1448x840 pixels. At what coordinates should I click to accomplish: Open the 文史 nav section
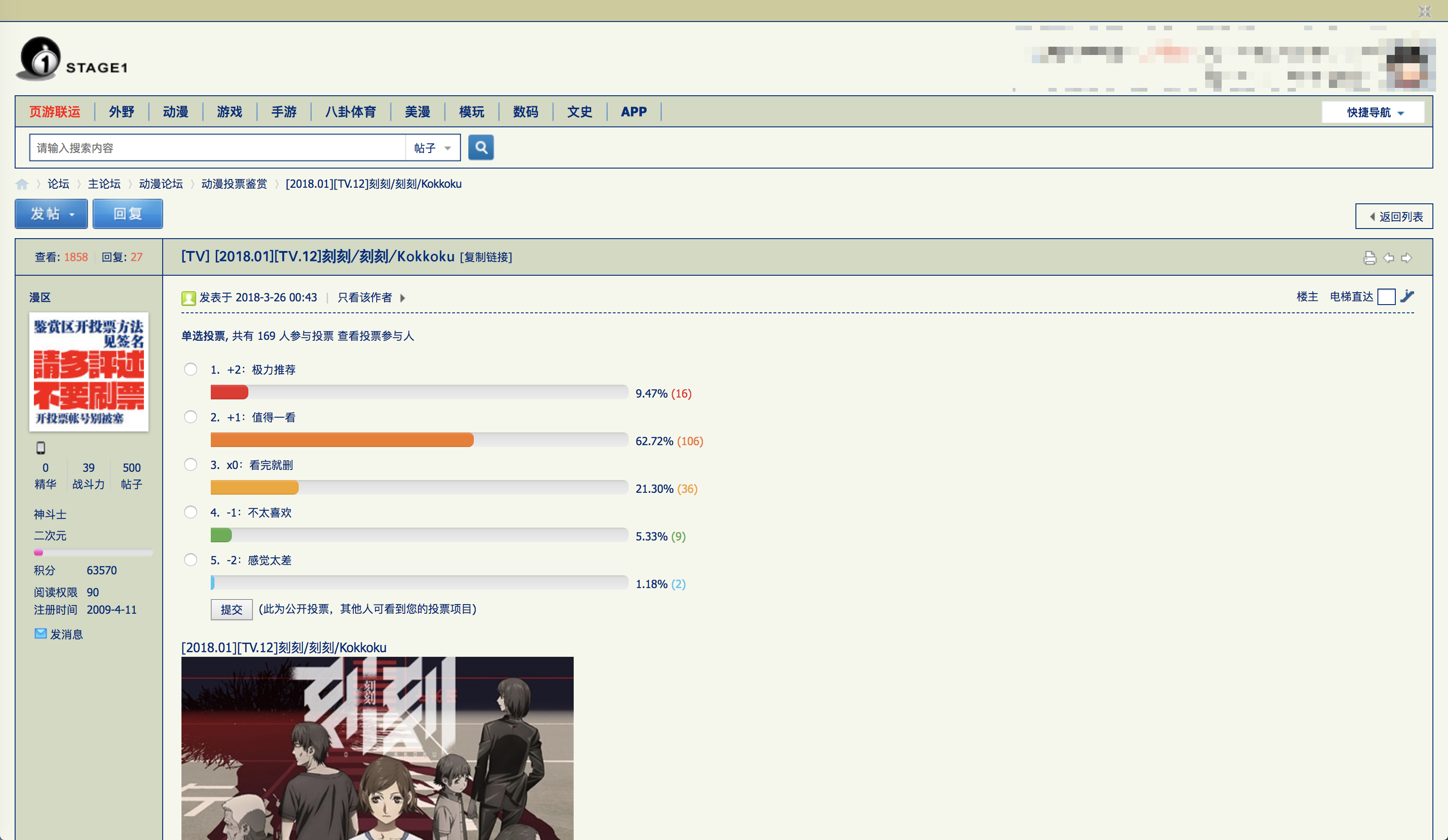[x=580, y=111]
